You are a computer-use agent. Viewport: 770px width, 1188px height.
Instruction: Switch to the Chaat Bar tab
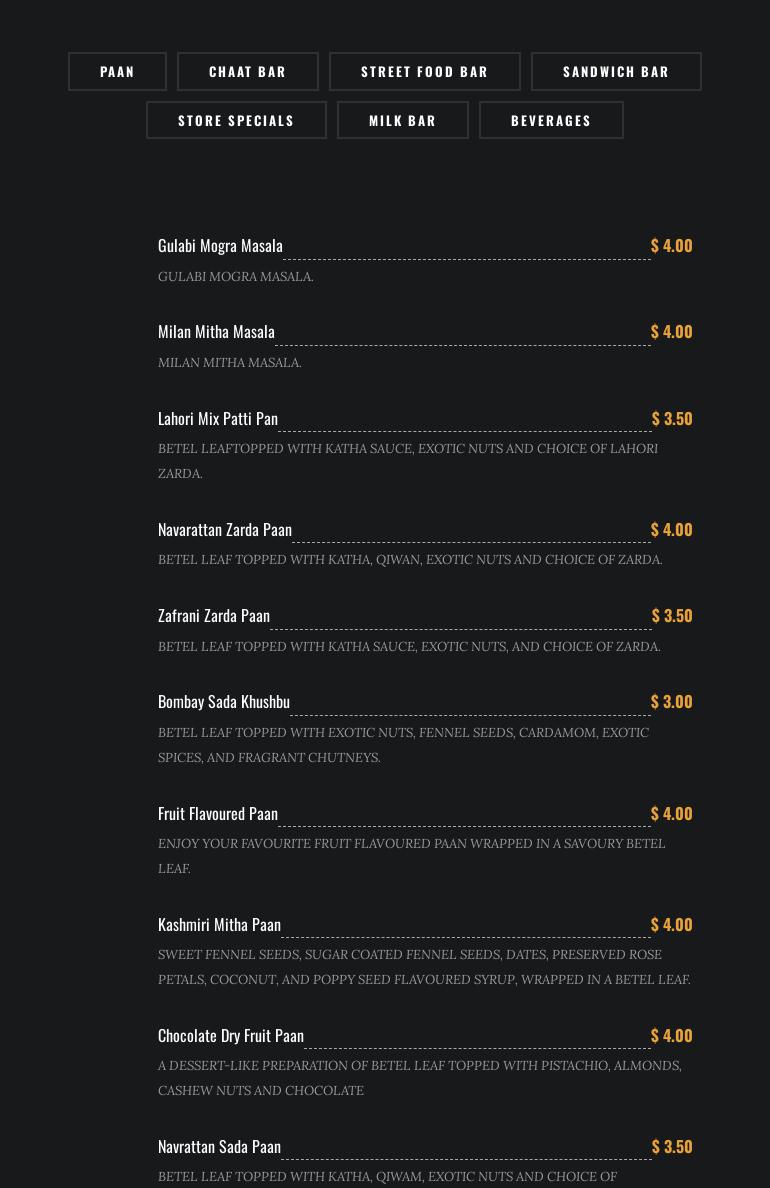(247, 72)
